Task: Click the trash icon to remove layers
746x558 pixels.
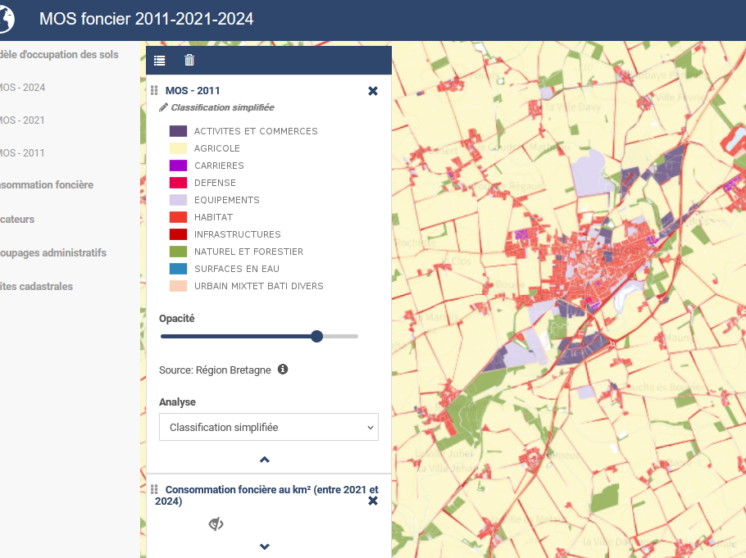Action: tap(189, 61)
